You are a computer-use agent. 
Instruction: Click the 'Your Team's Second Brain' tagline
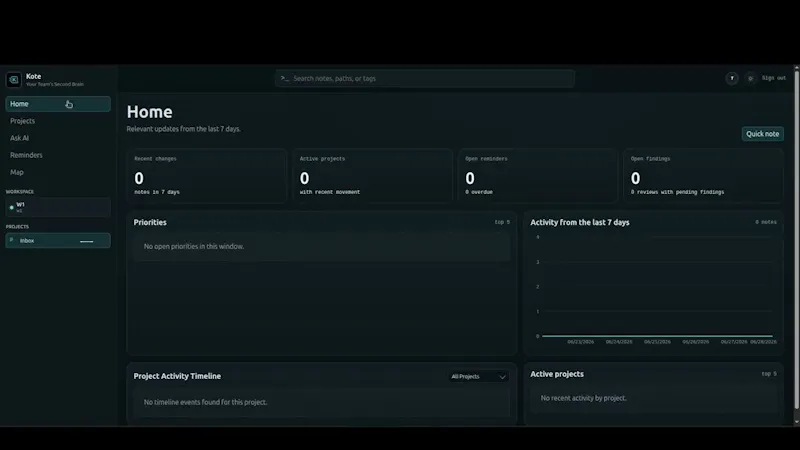pyautogui.click(x=55, y=84)
